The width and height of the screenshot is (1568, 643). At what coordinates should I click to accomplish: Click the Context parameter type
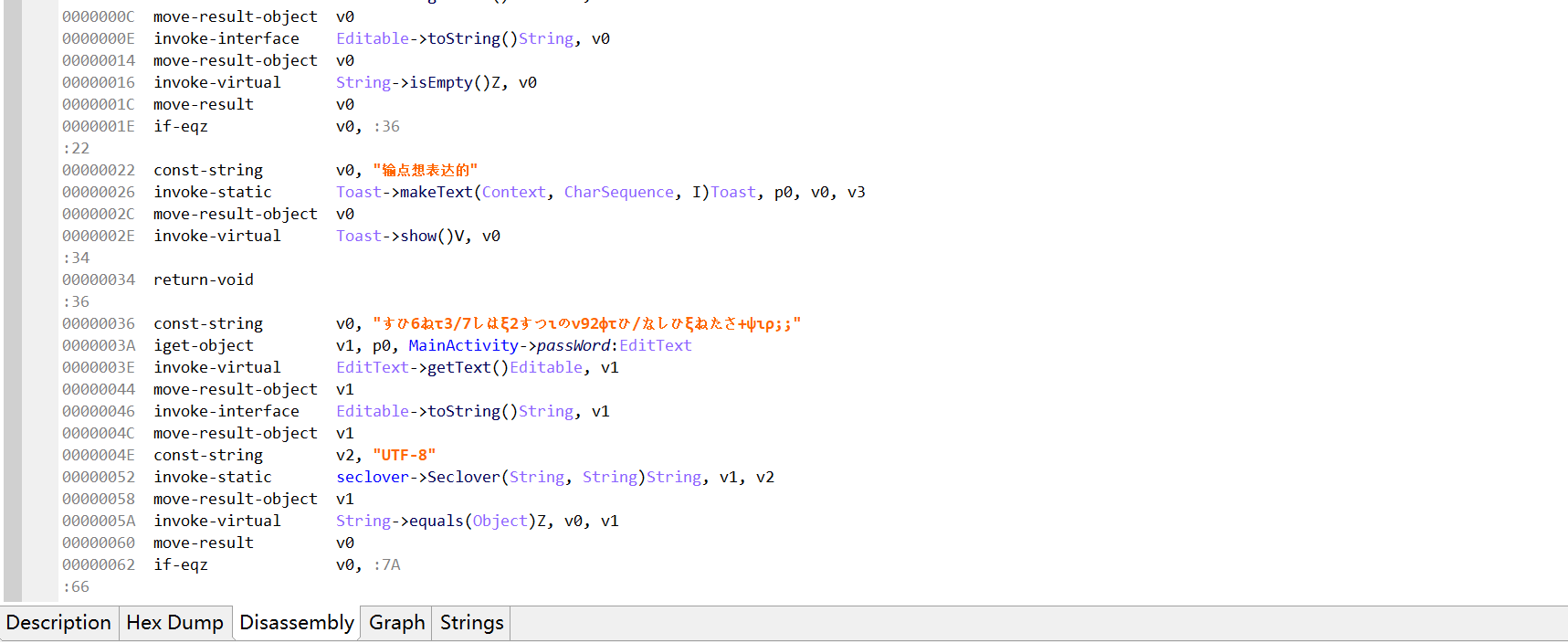513,192
